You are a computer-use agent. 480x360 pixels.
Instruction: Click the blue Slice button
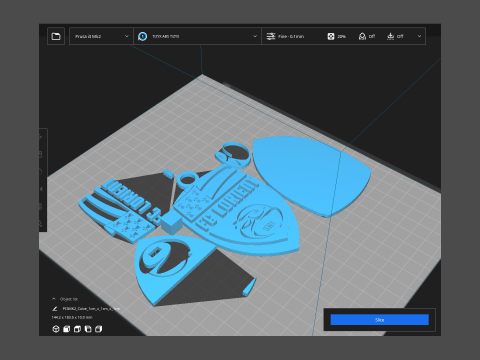(x=380, y=320)
